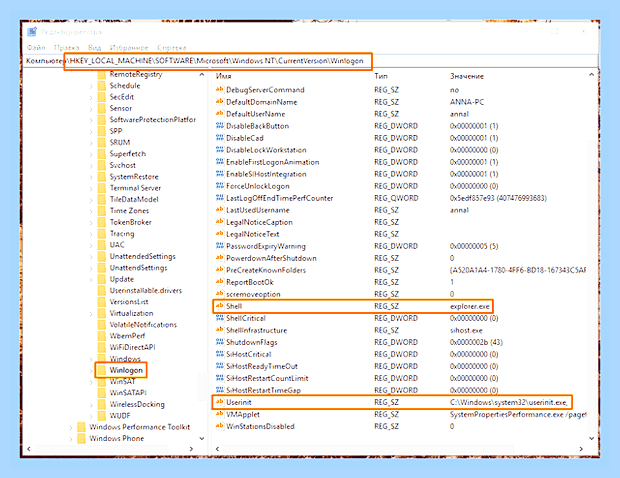Click the PasswordExpiryWarning DWORD icon
Image resolution: width=620 pixels, height=478 pixels.
click(219, 246)
